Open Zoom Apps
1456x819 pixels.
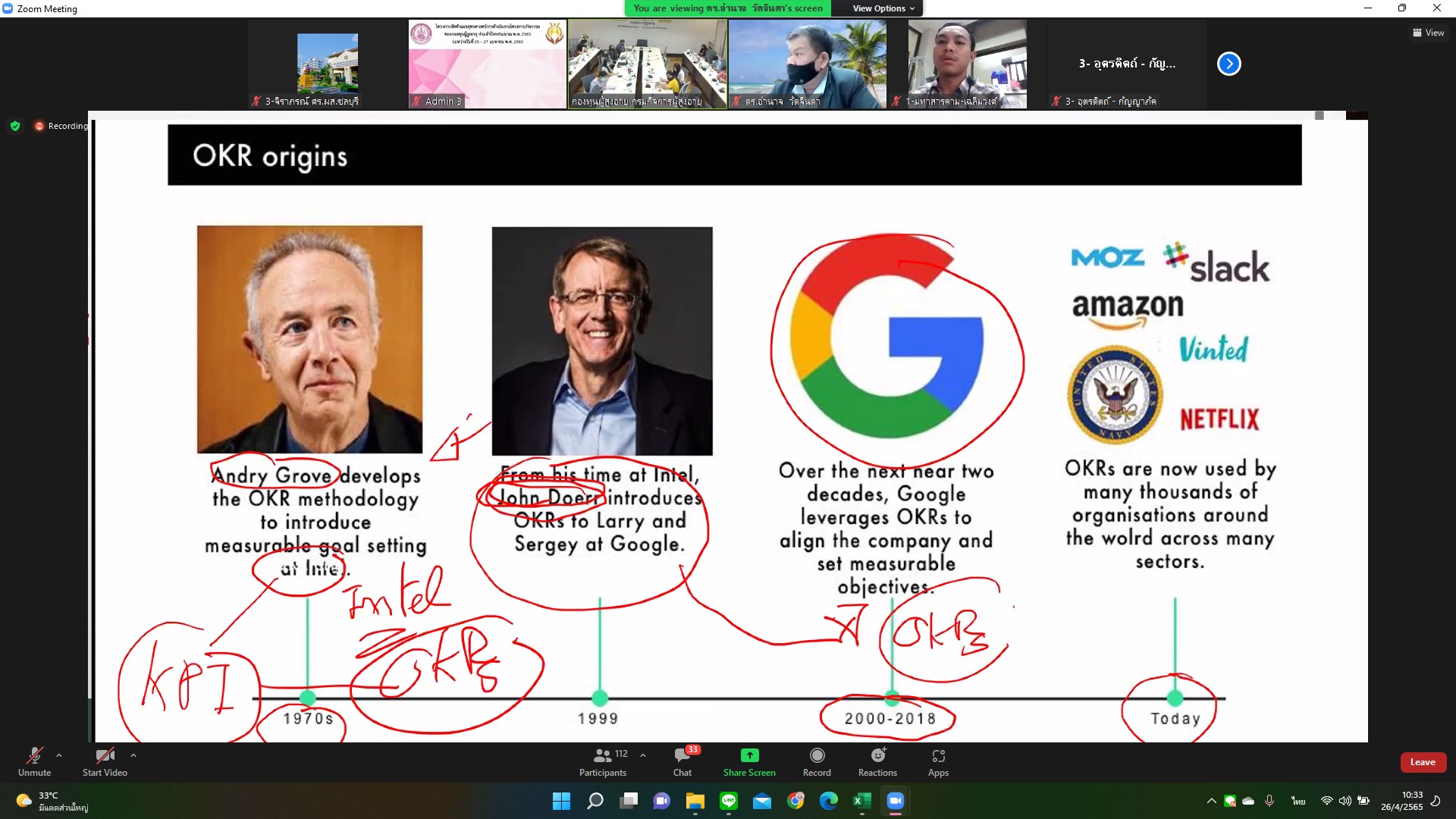pyautogui.click(x=938, y=761)
